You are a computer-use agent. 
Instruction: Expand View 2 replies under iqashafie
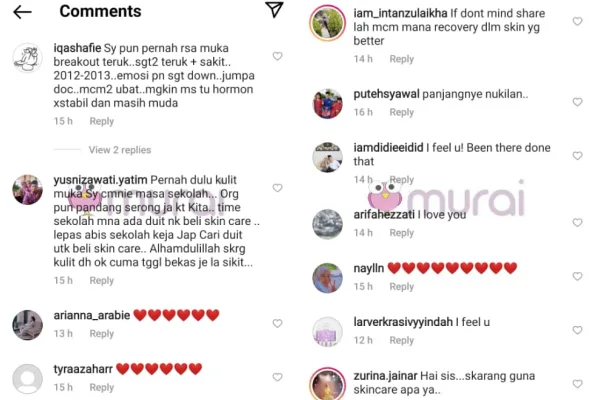pyautogui.click(x=120, y=150)
